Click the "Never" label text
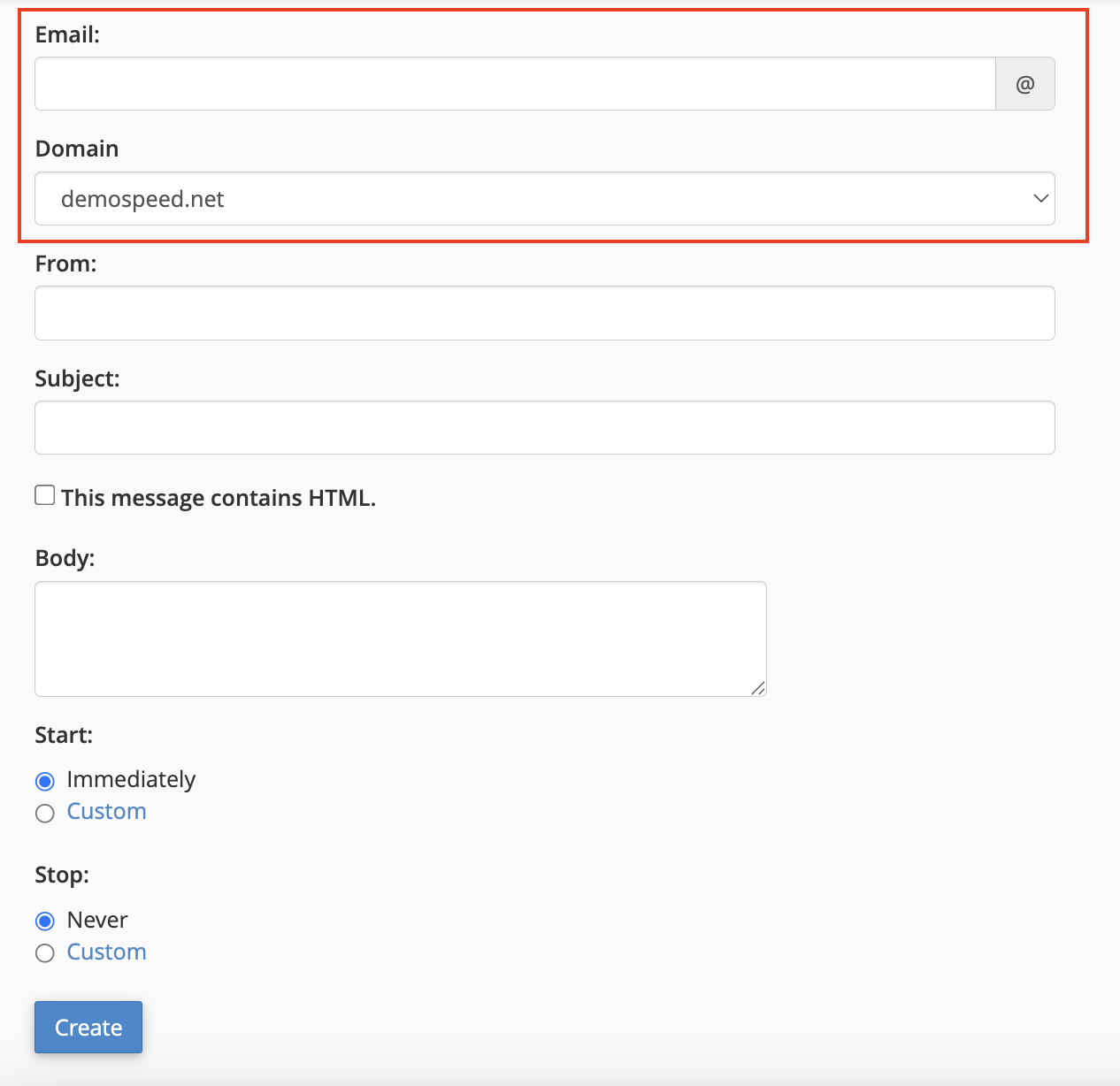The image size is (1120, 1086). click(x=97, y=920)
